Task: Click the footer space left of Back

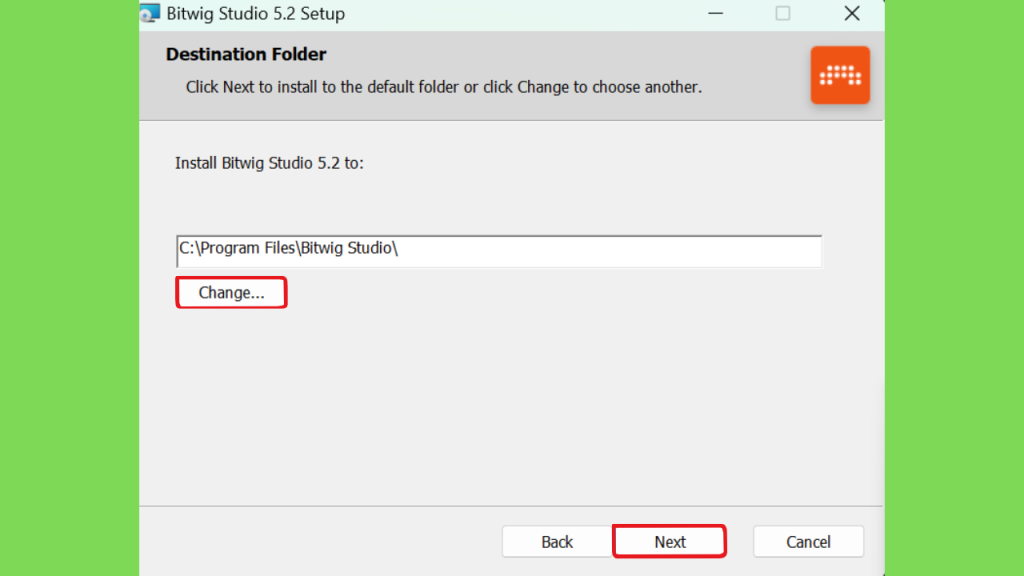Action: pos(320,541)
